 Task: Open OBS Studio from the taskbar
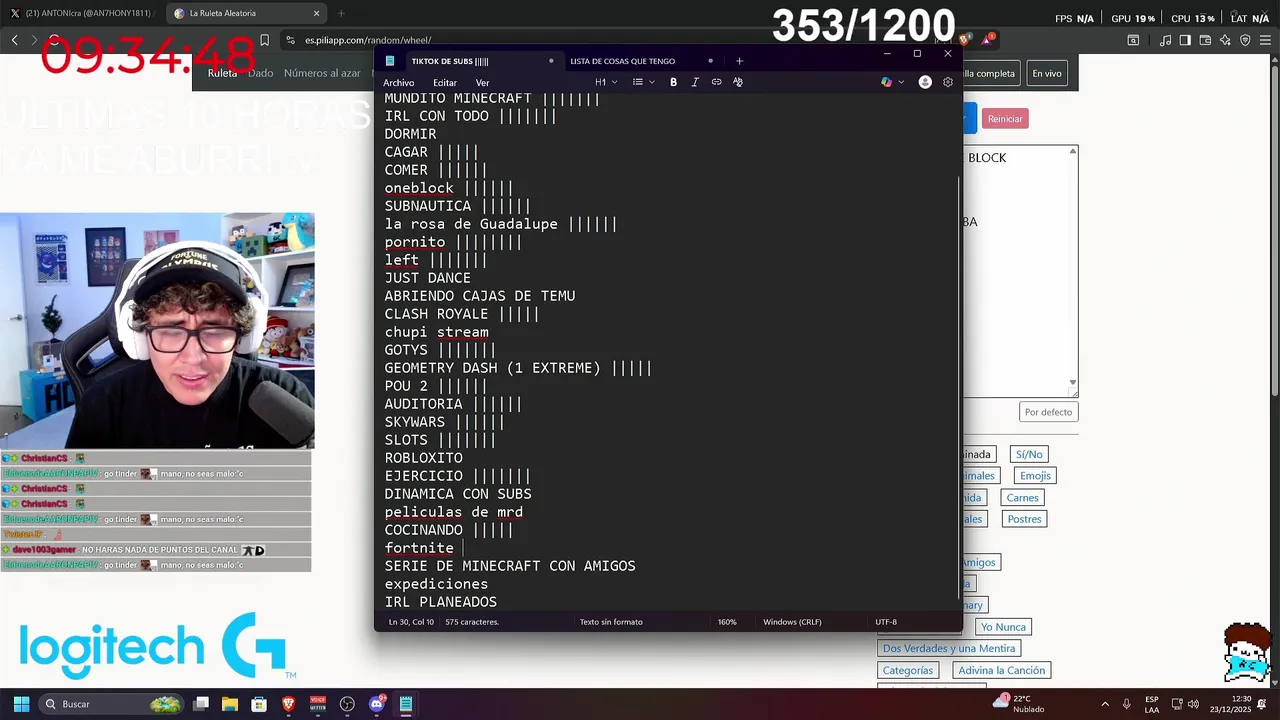[x=347, y=704]
